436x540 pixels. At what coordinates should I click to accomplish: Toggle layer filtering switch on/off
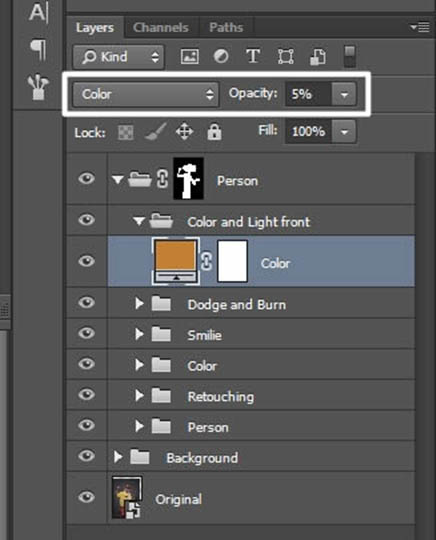350,56
